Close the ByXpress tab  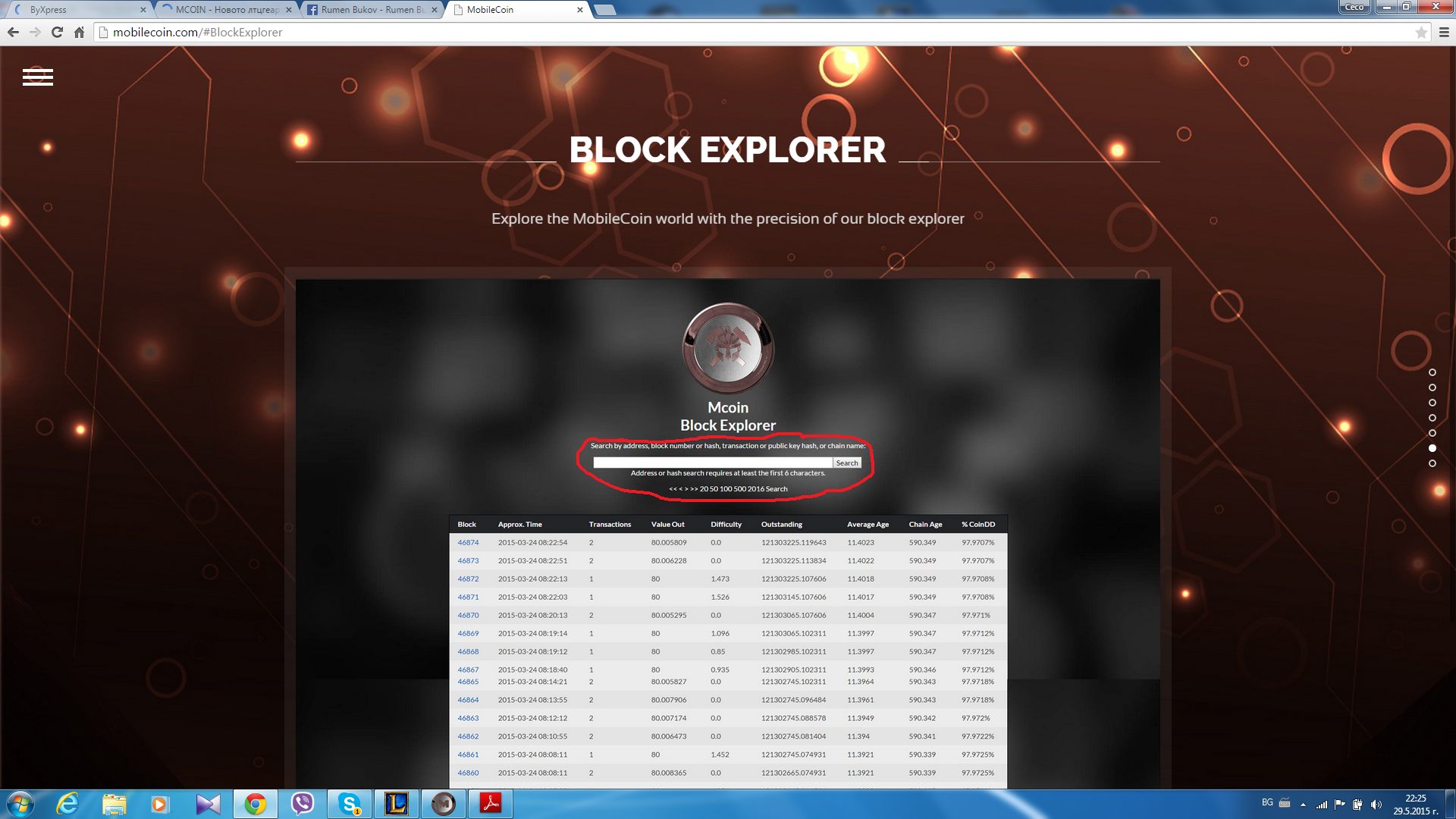(143, 10)
